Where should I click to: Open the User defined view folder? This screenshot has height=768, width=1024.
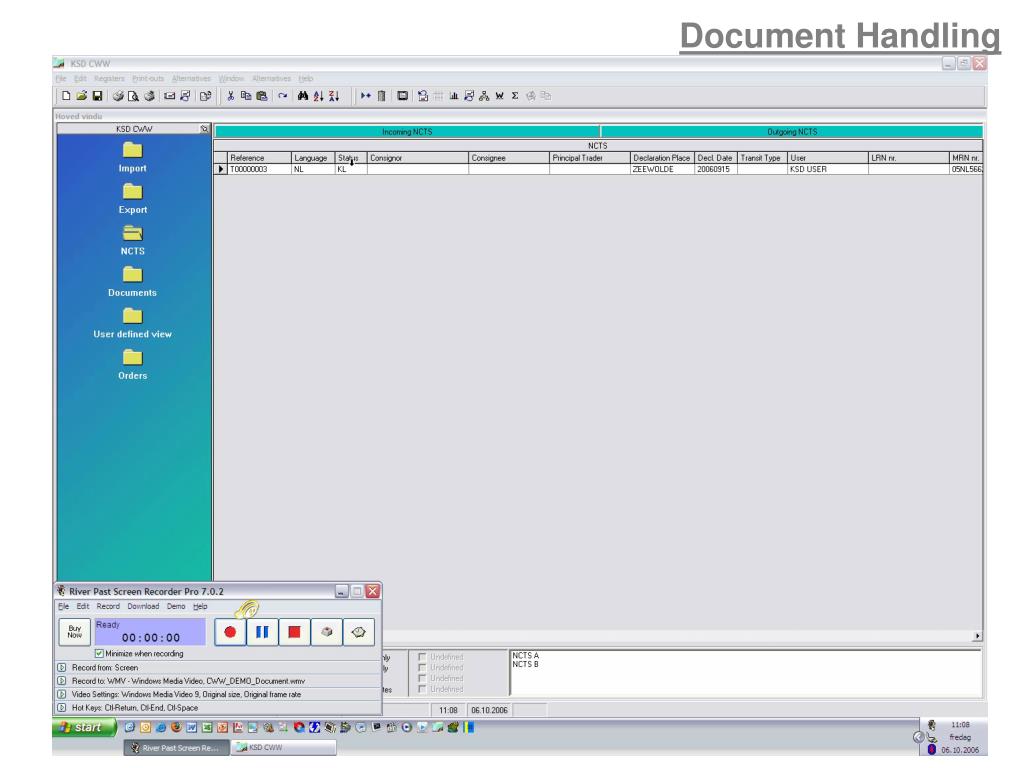(x=133, y=323)
